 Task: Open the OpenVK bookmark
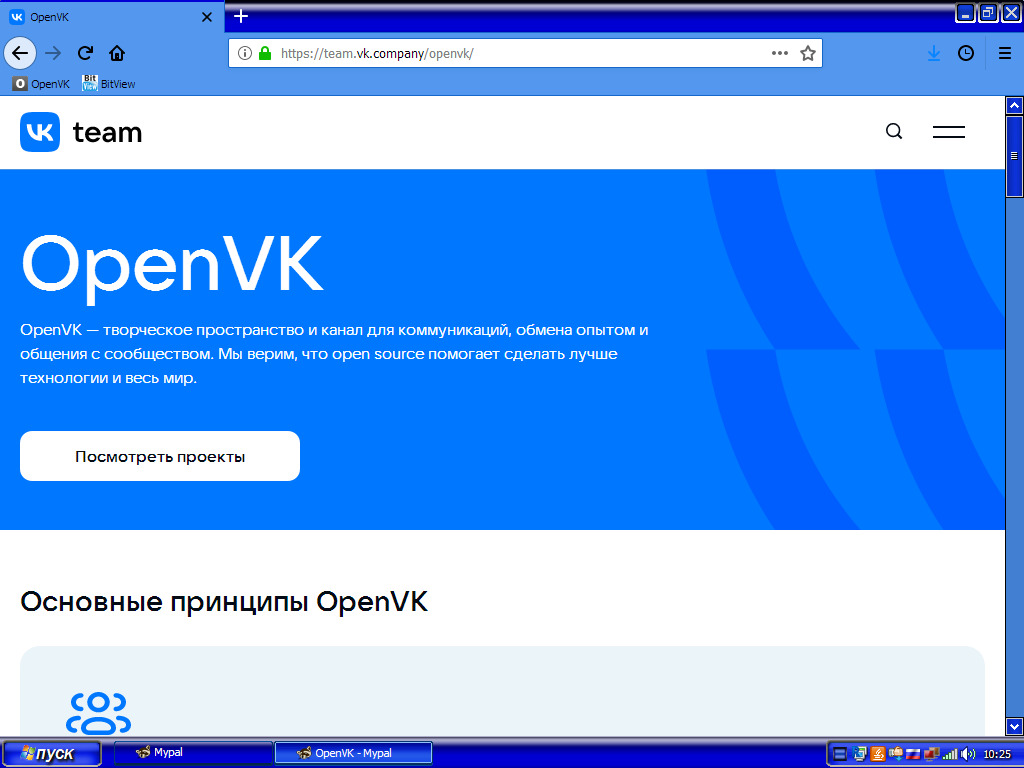[x=41, y=84]
